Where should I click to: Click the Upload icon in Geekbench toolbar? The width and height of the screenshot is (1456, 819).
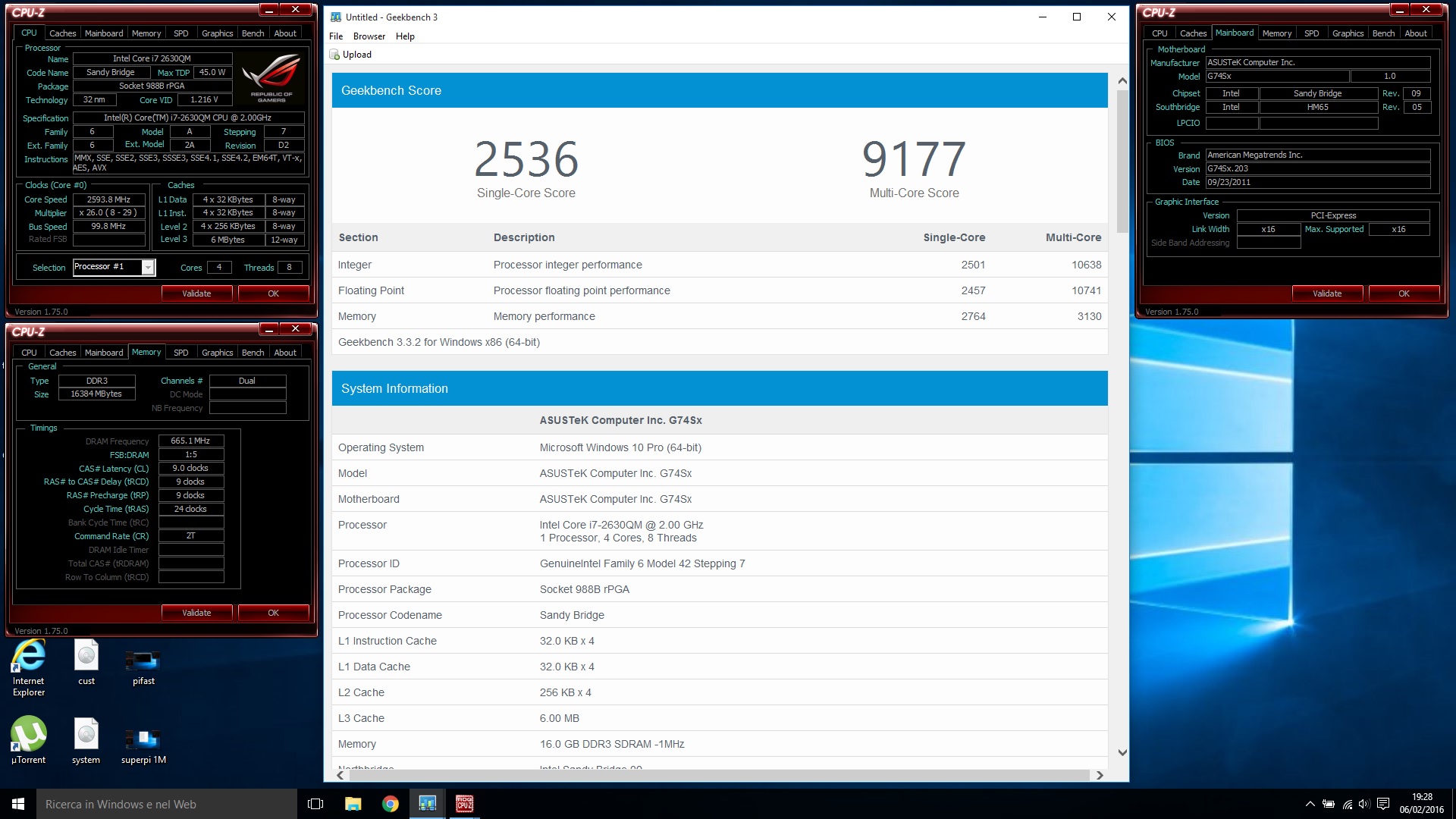[x=334, y=55]
